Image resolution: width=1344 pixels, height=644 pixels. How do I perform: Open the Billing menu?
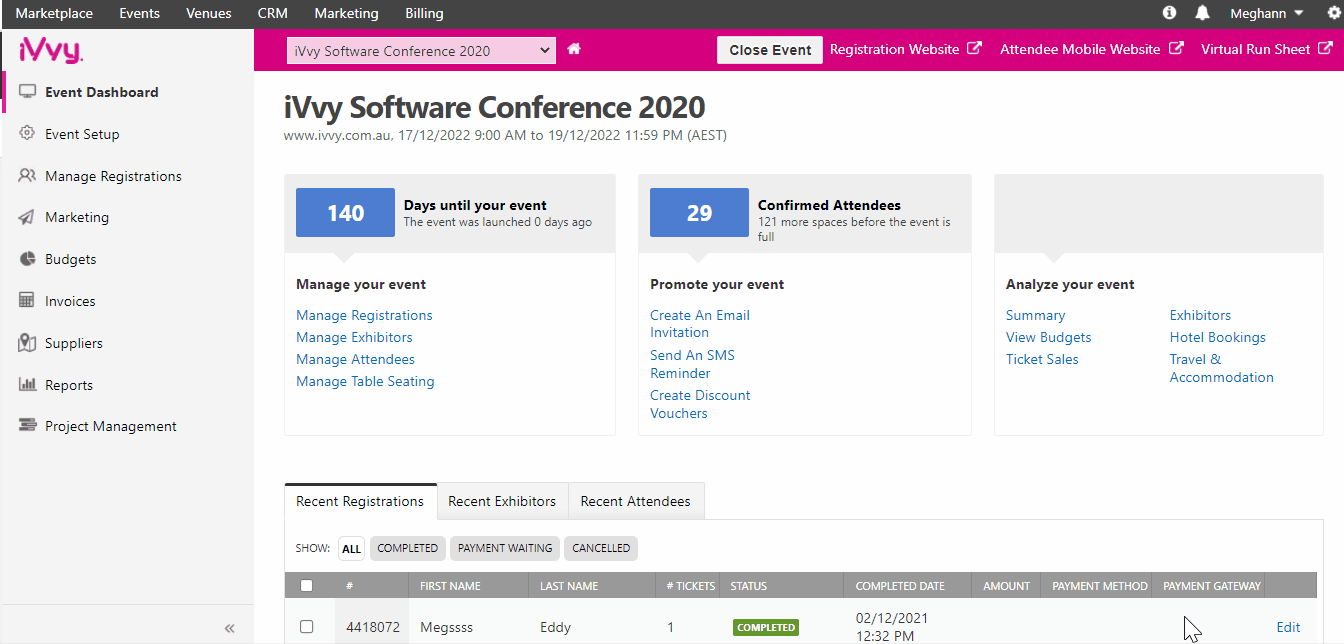[424, 14]
